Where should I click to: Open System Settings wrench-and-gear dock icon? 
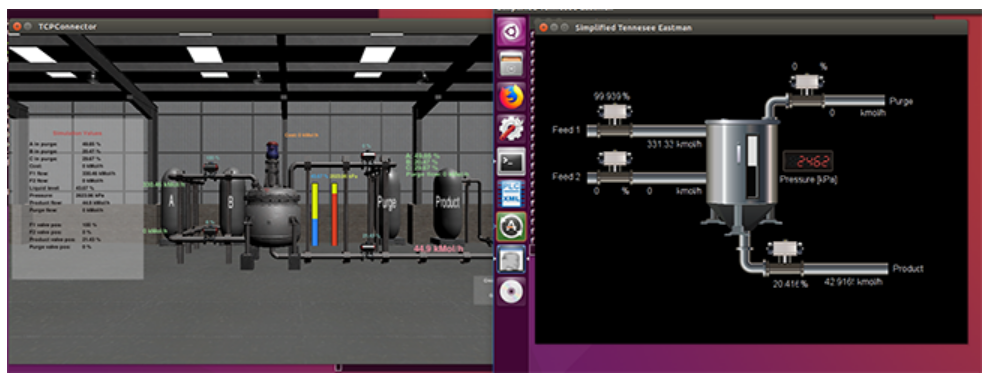[511, 129]
